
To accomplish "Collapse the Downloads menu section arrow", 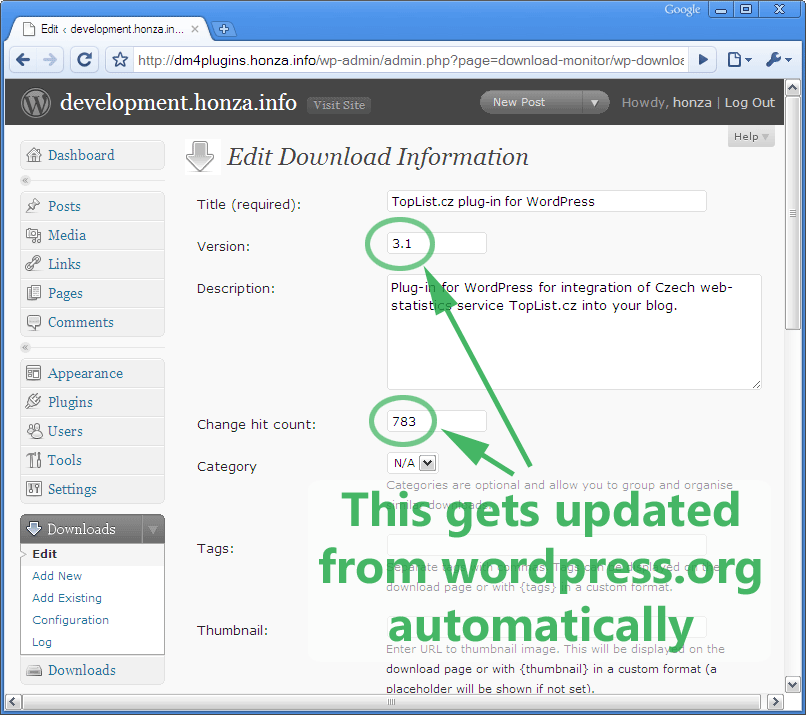I will [153, 529].
